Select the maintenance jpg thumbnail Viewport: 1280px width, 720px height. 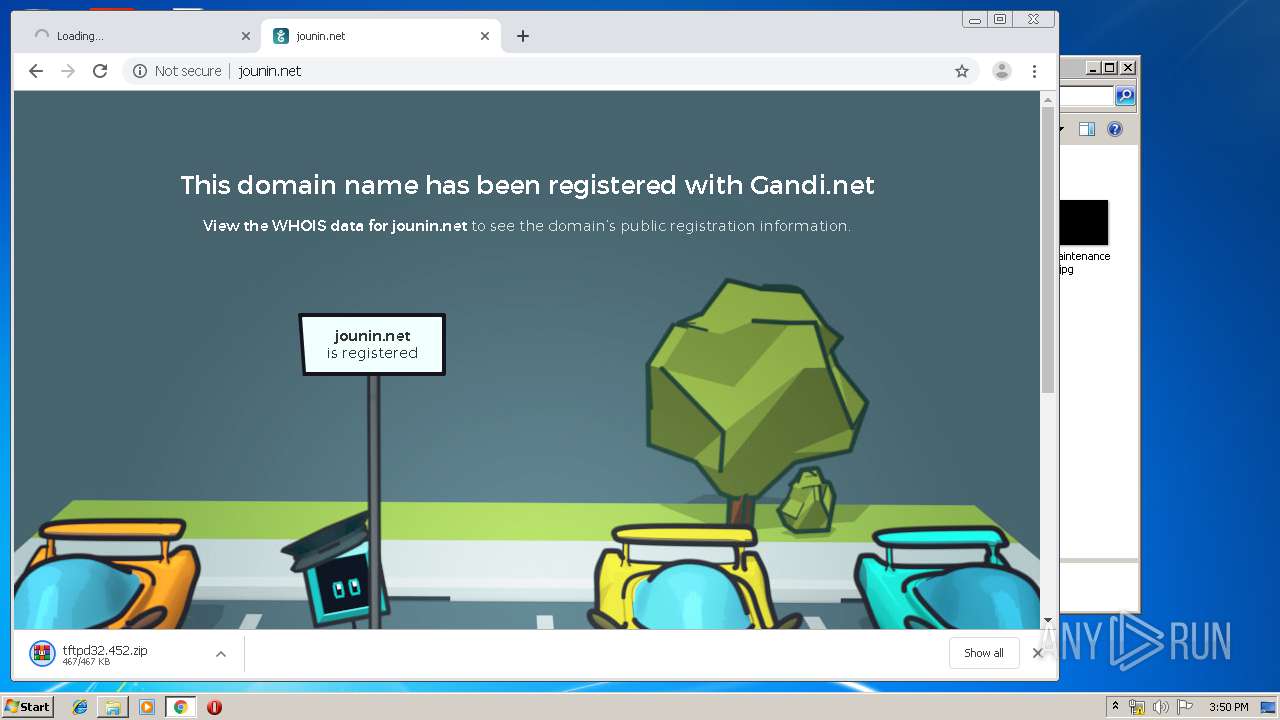[1084, 222]
